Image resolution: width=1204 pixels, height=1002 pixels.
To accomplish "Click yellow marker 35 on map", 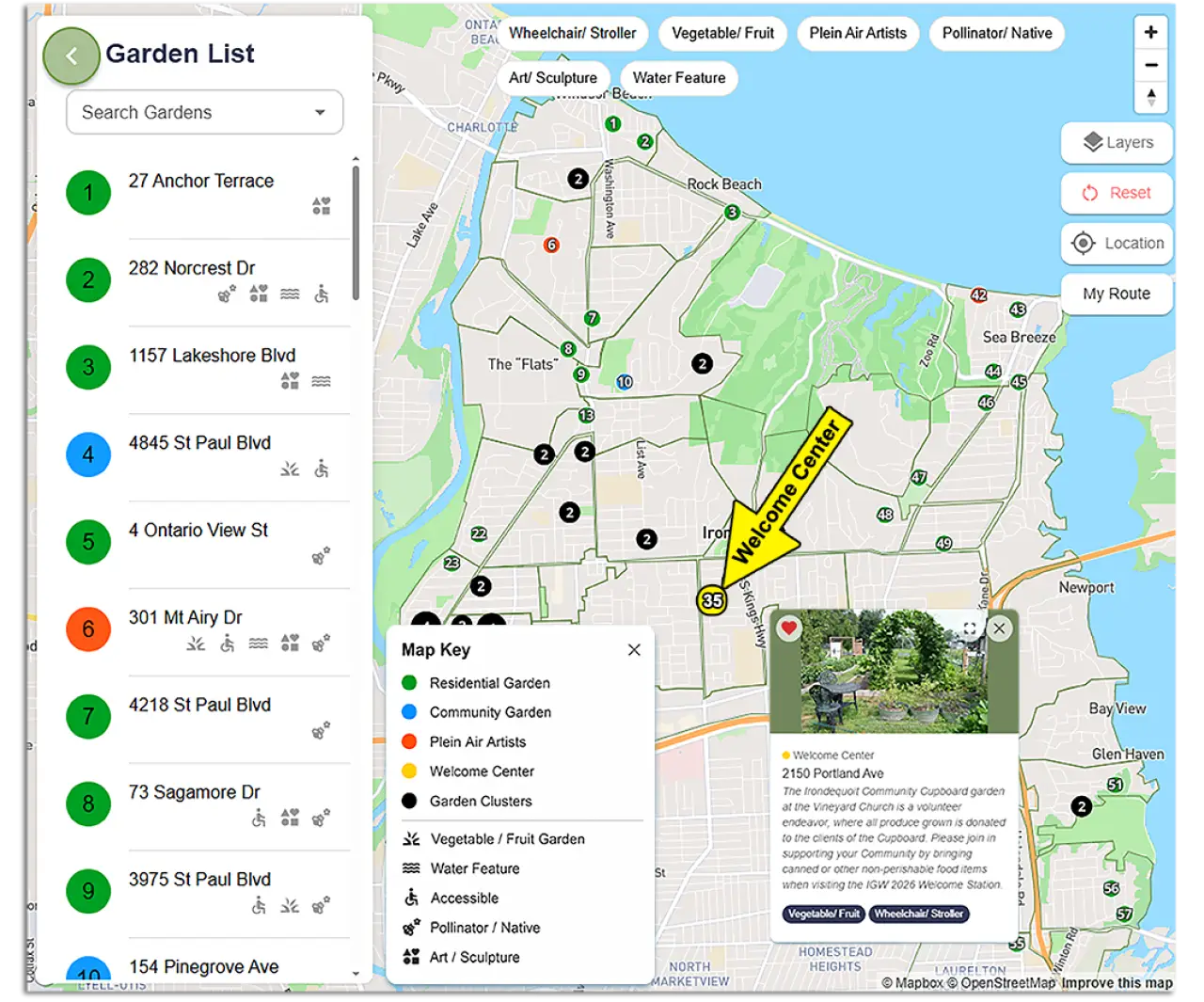I will 712,600.
